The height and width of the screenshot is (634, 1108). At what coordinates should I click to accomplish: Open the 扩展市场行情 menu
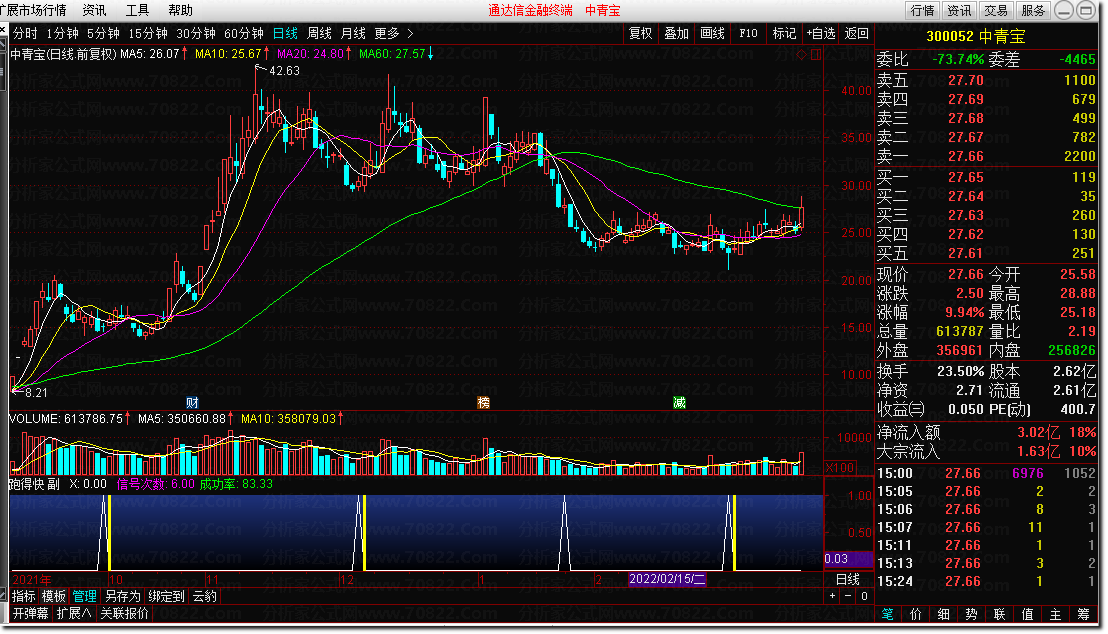[x=34, y=10]
